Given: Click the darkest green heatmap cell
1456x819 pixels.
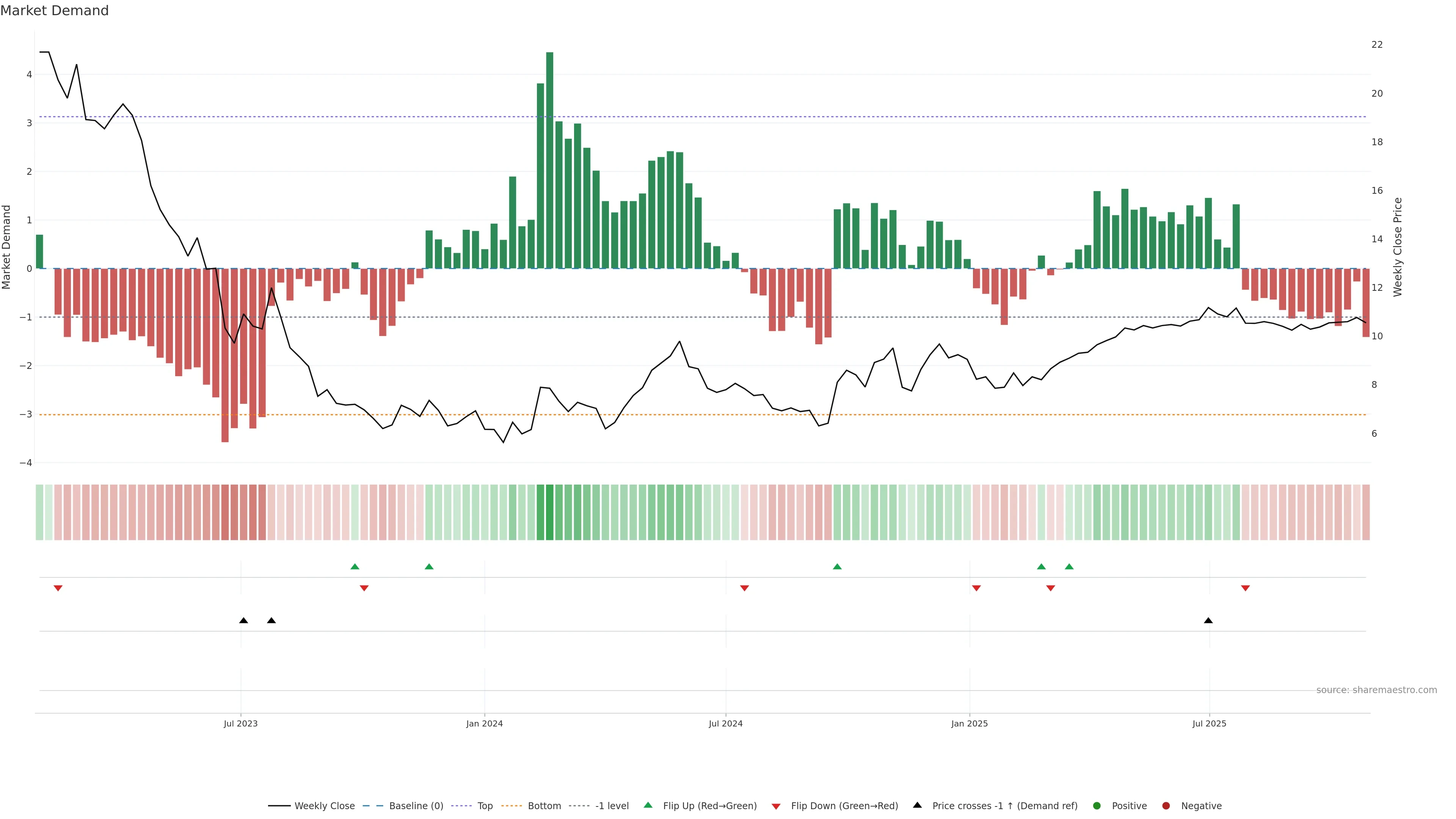Looking at the screenshot, I should pyautogui.click(x=549, y=512).
